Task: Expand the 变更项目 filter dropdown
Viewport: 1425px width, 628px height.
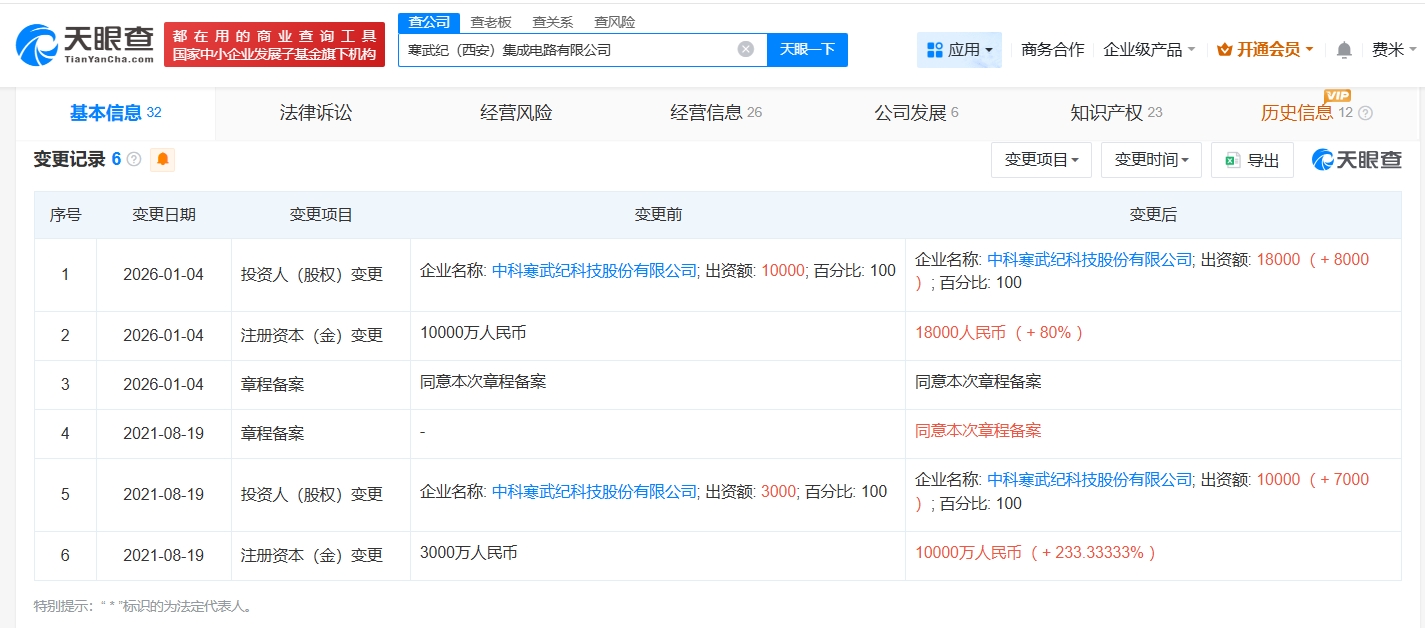Action: click(1041, 160)
